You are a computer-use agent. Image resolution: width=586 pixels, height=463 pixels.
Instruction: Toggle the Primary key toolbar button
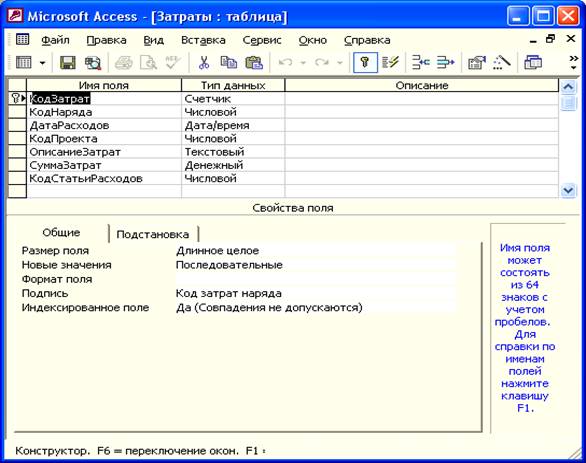(365, 62)
